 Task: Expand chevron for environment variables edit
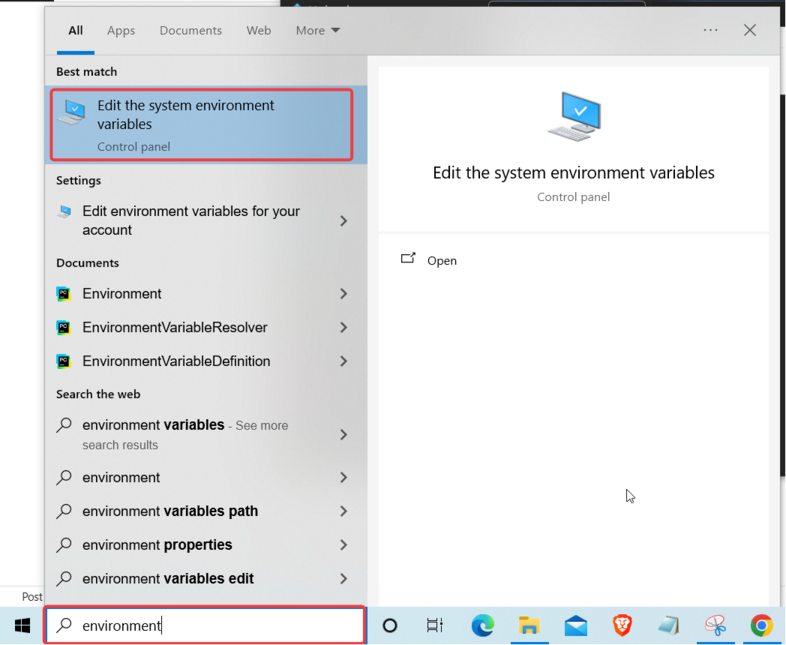(x=343, y=578)
